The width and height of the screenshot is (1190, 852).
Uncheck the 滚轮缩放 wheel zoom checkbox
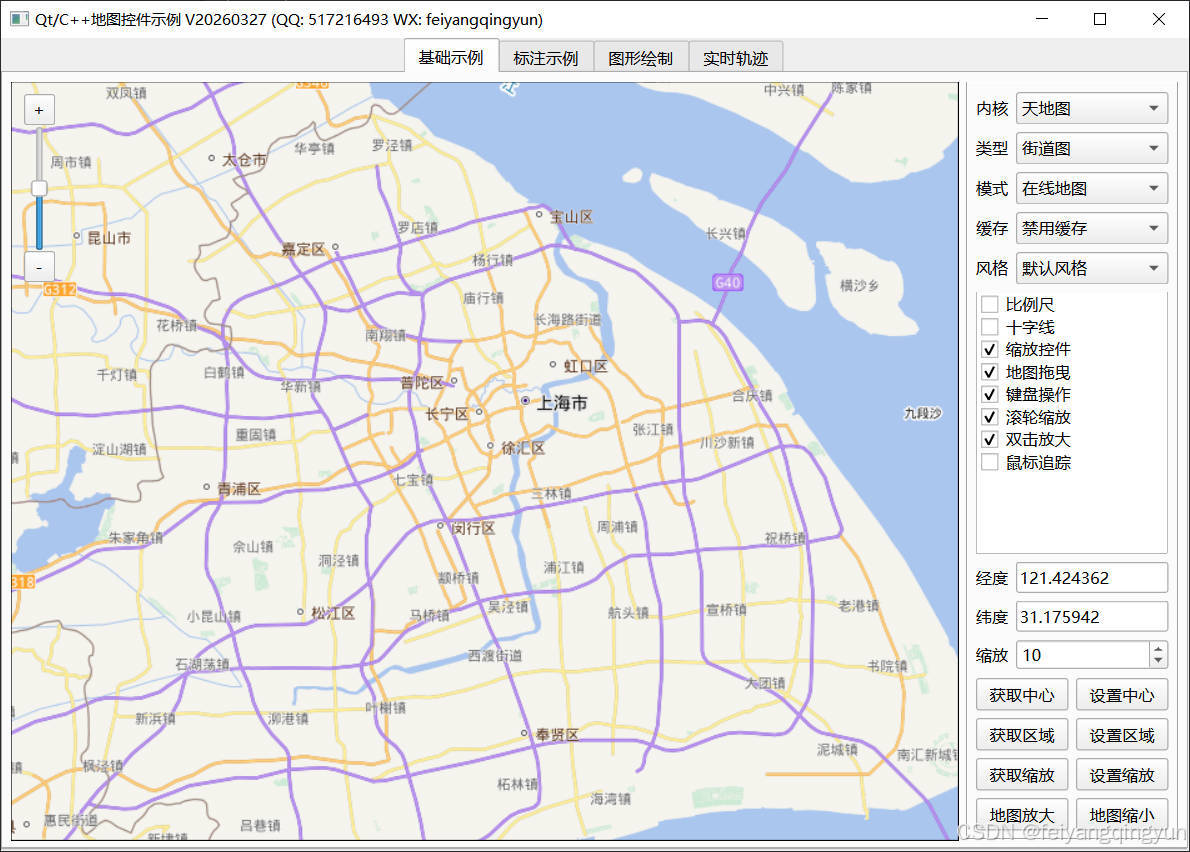pos(990,417)
